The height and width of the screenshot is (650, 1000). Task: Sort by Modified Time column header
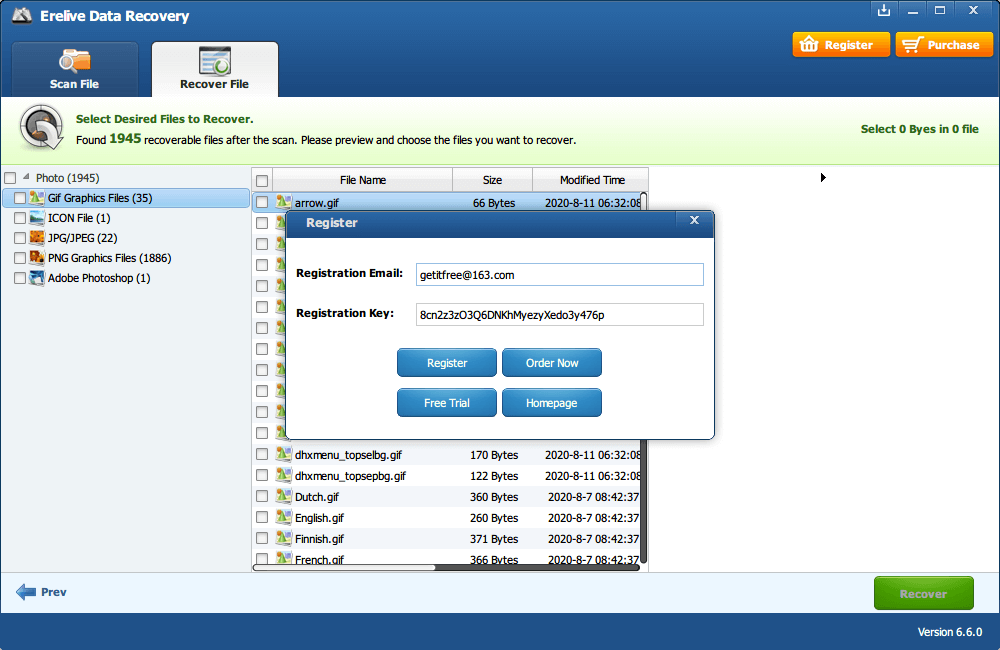591,180
